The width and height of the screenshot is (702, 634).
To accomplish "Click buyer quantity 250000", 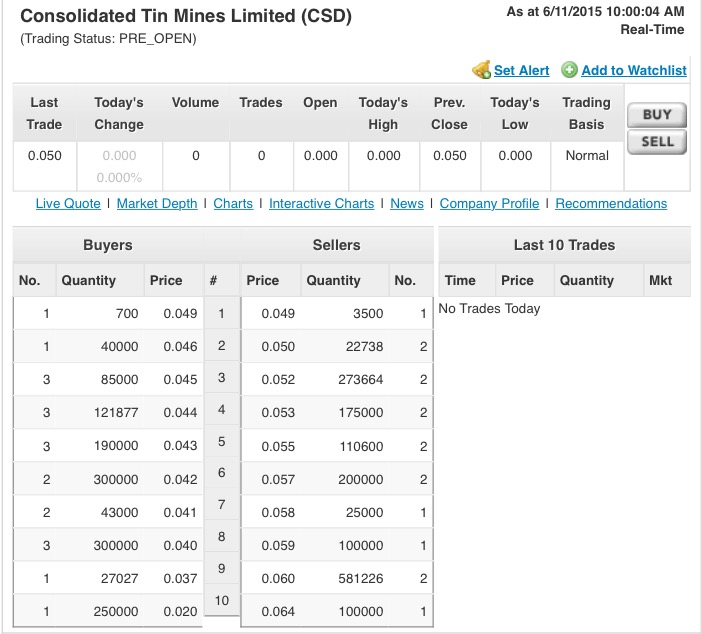I will coord(116,612).
